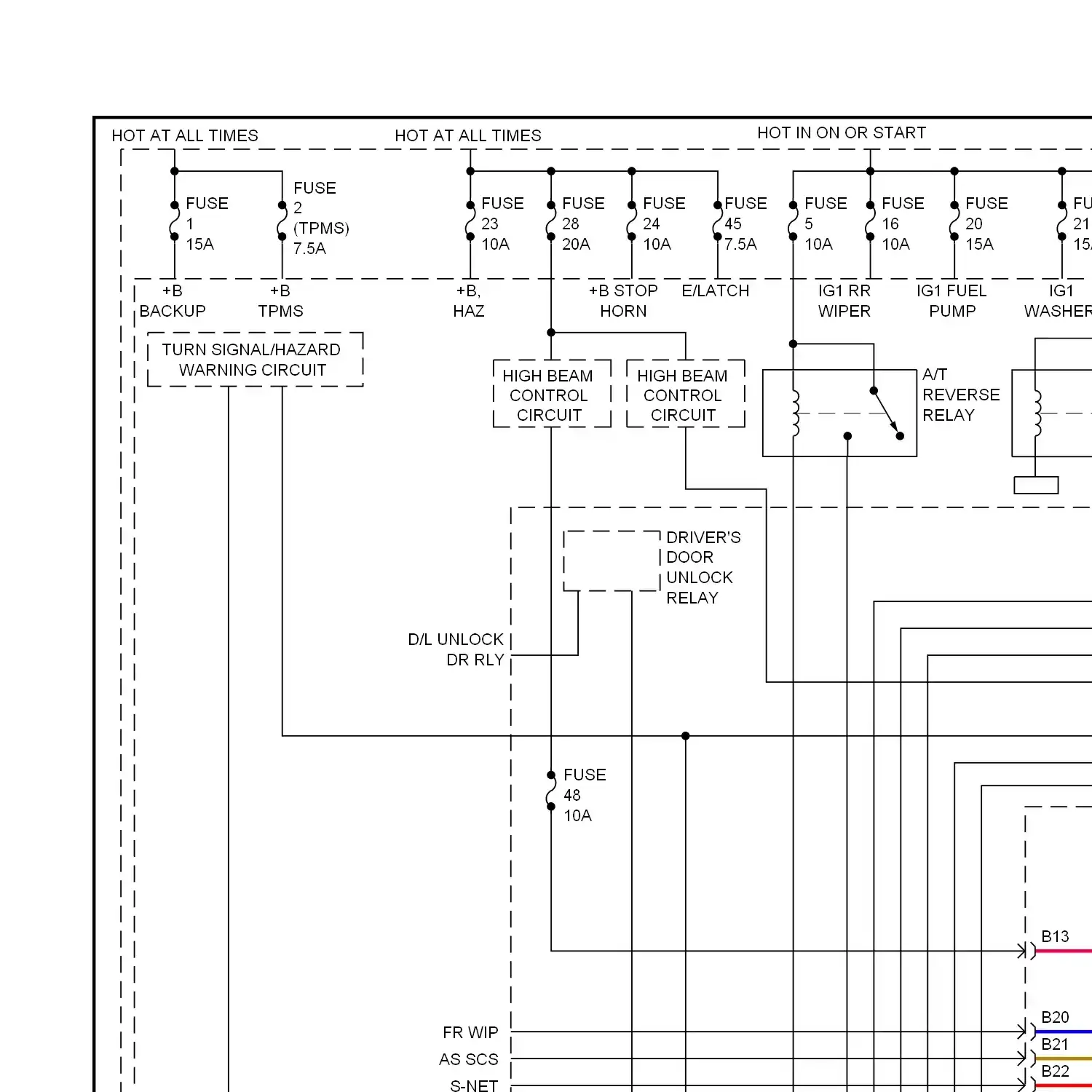Select connector pin B21
This screenshot has height=1092, width=1092.
pyautogui.click(x=1055, y=1044)
